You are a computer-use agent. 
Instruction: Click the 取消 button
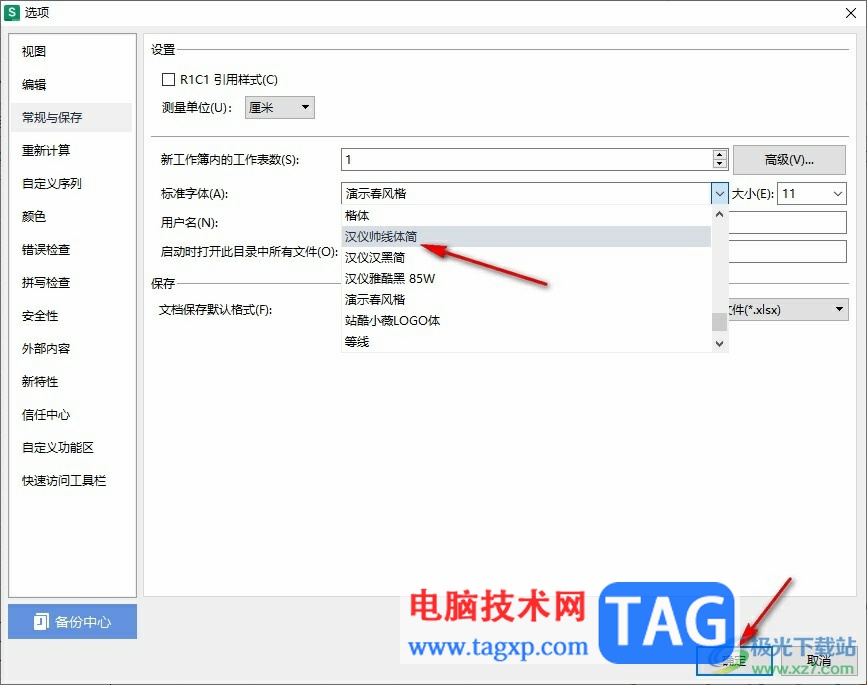pyautogui.click(x=818, y=660)
